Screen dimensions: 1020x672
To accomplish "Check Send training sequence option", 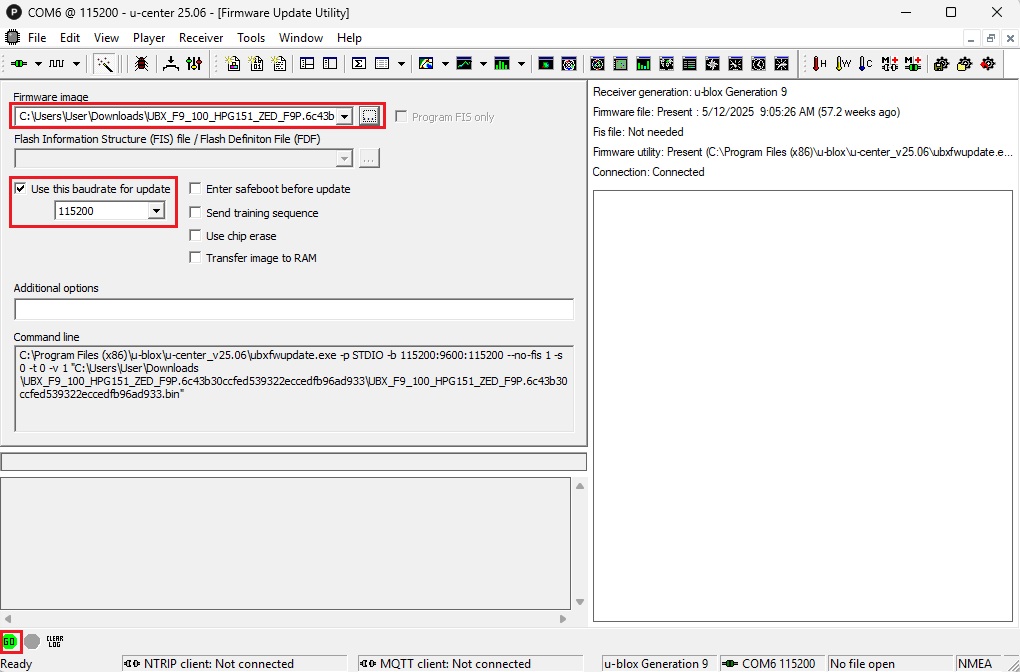I will tap(195, 213).
